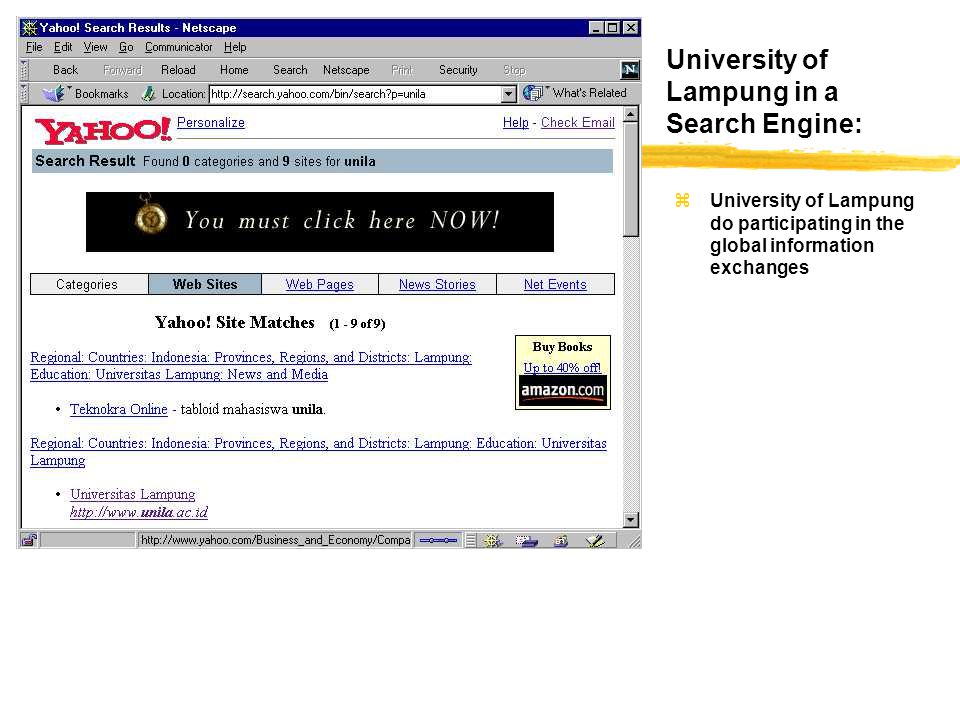
Task: Click the Stop toolbar button
Action: [x=514, y=70]
